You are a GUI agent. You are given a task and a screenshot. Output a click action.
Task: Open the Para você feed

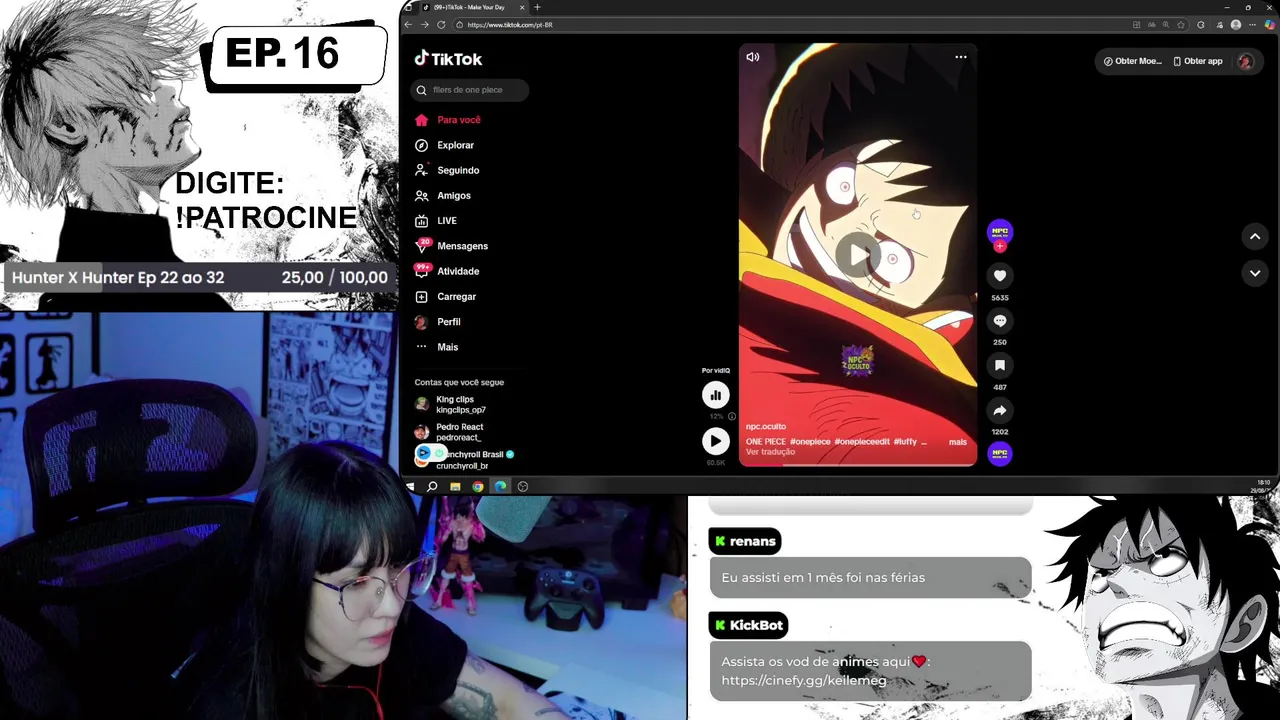pyautogui.click(x=448, y=120)
